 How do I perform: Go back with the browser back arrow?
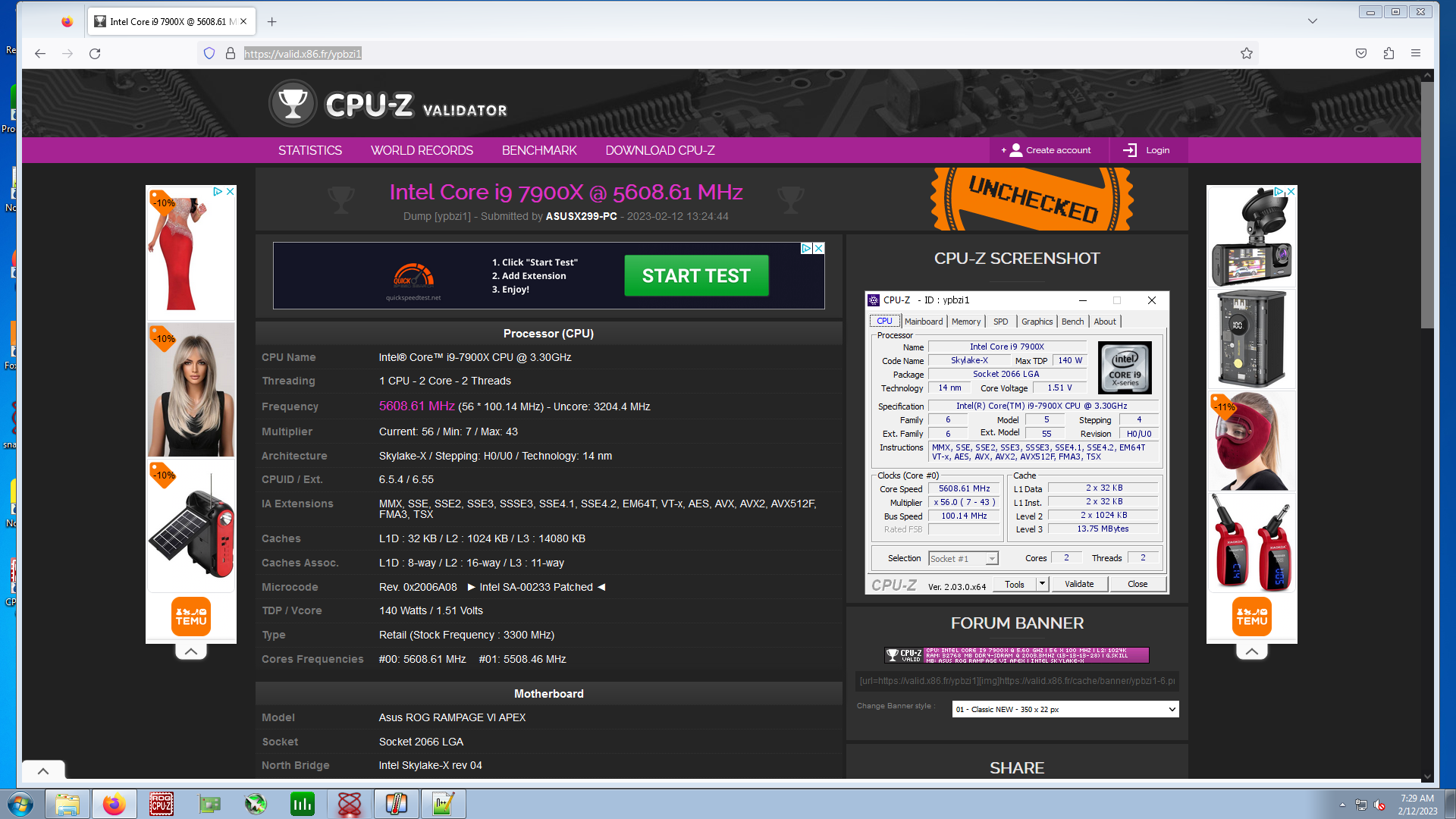click(40, 54)
